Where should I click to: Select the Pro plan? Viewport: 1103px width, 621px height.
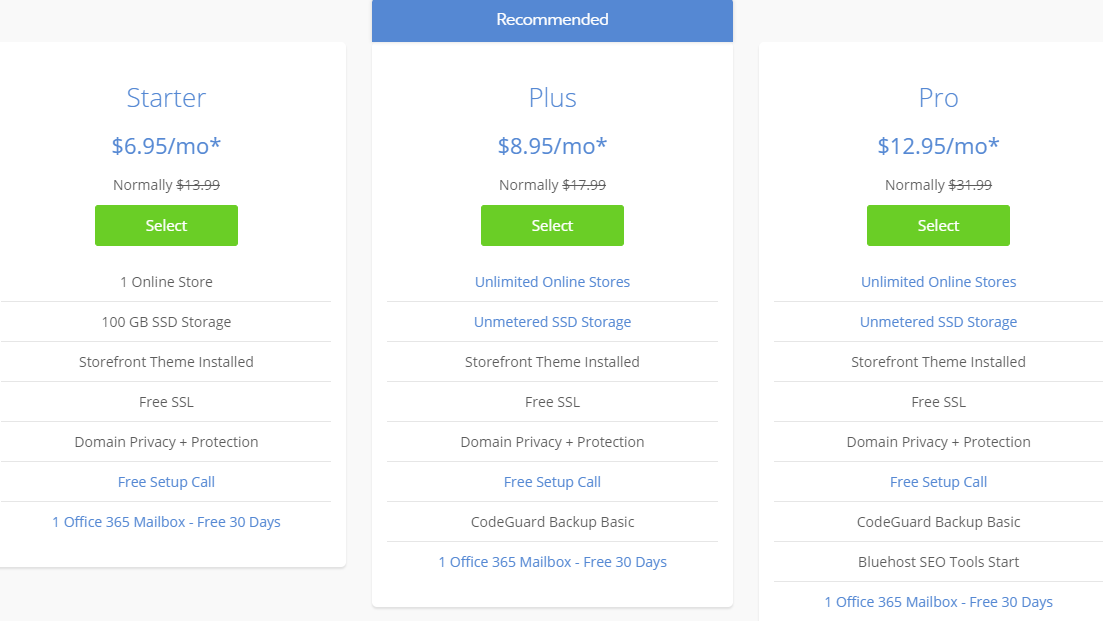coord(938,225)
